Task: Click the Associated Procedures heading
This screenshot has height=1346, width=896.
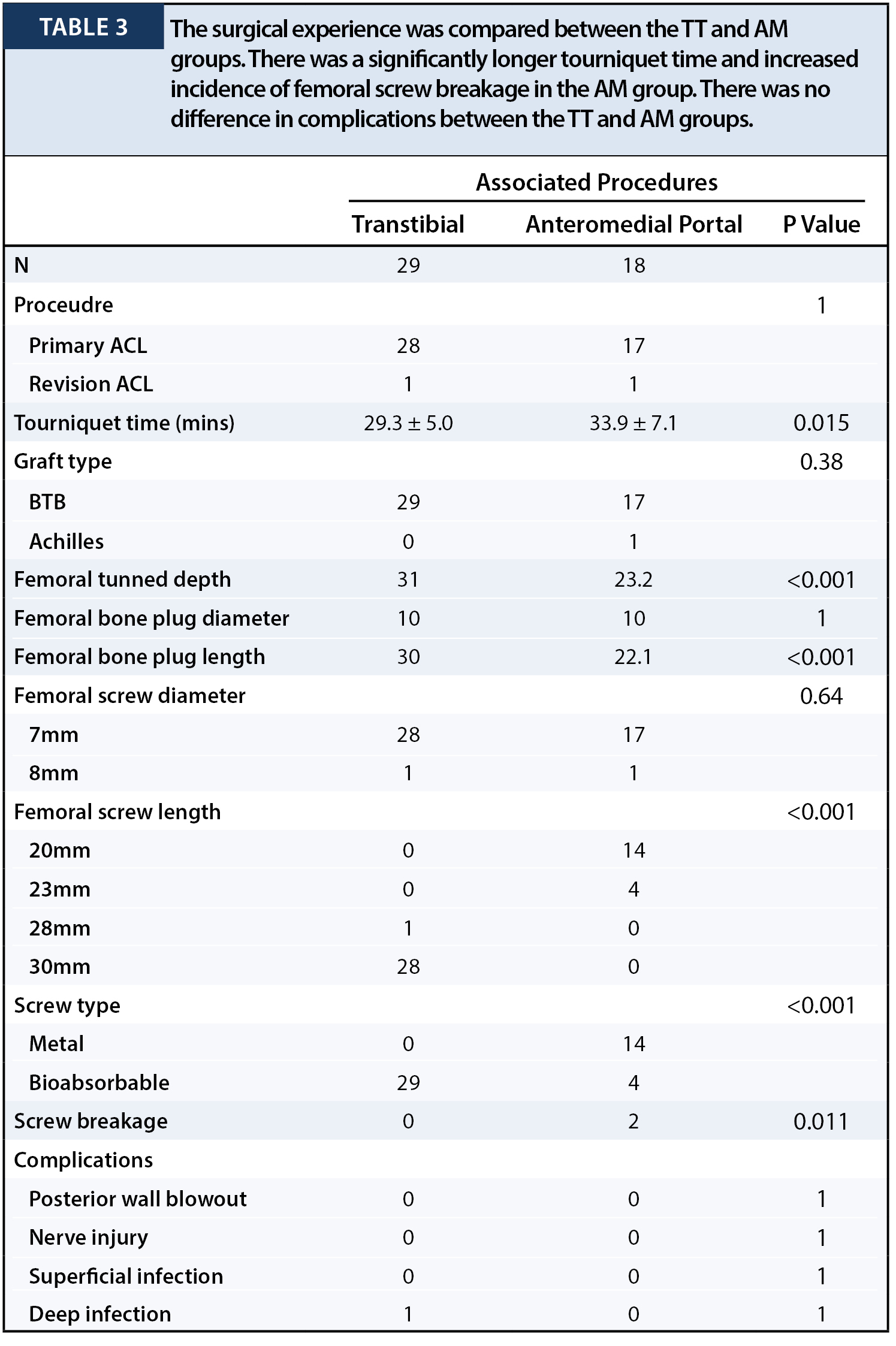Action: click(597, 182)
